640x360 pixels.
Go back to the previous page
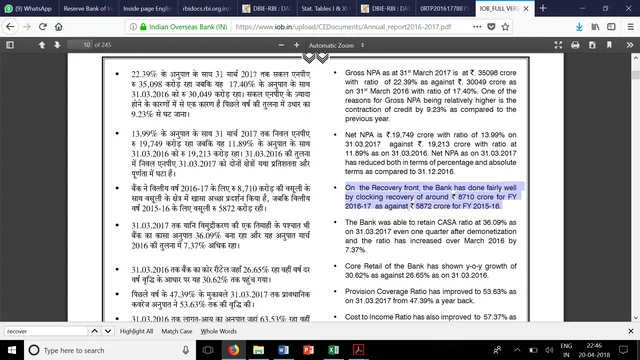click(x=10, y=27)
